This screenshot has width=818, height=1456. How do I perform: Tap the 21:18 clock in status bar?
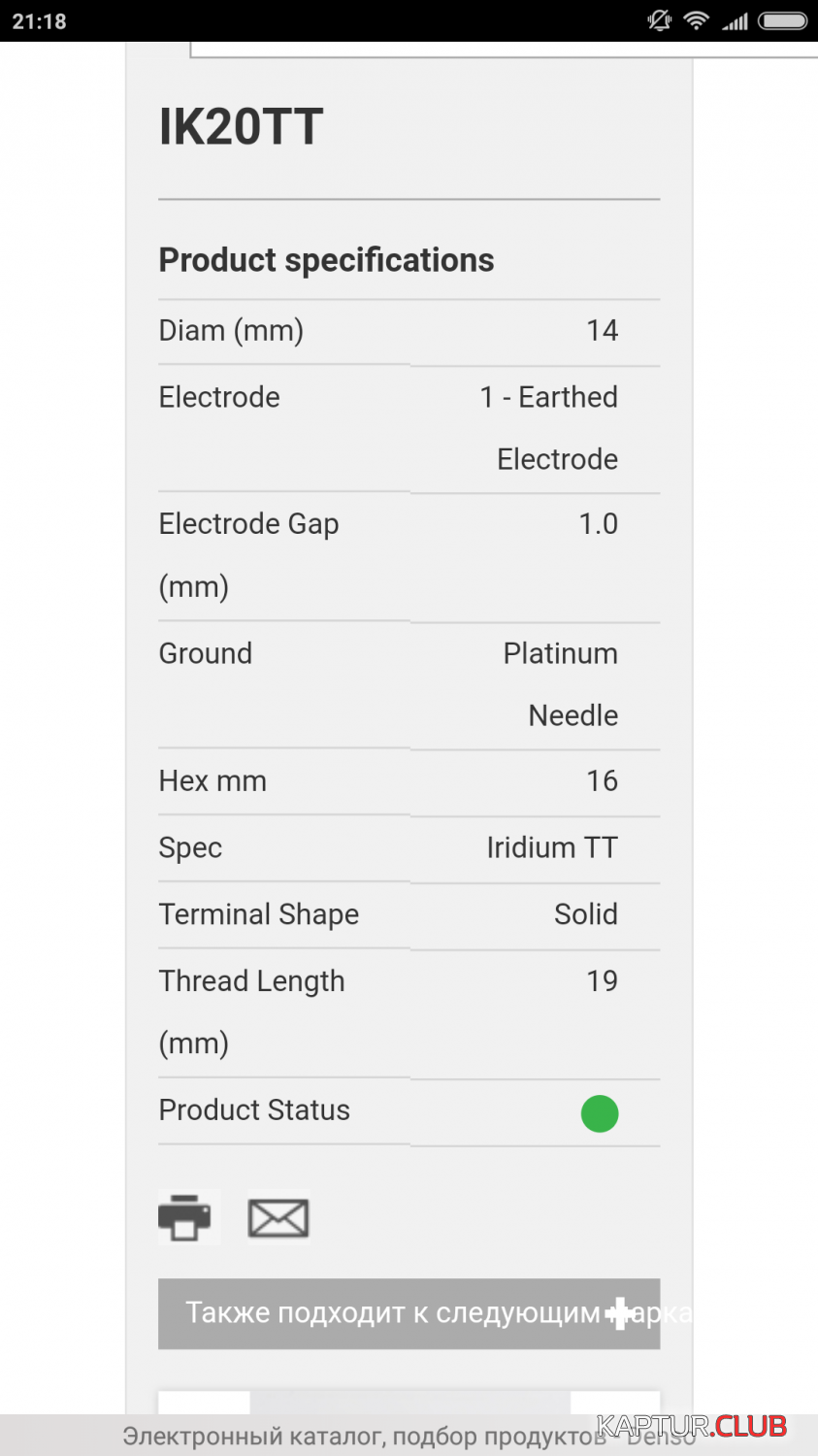(x=40, y=21)
